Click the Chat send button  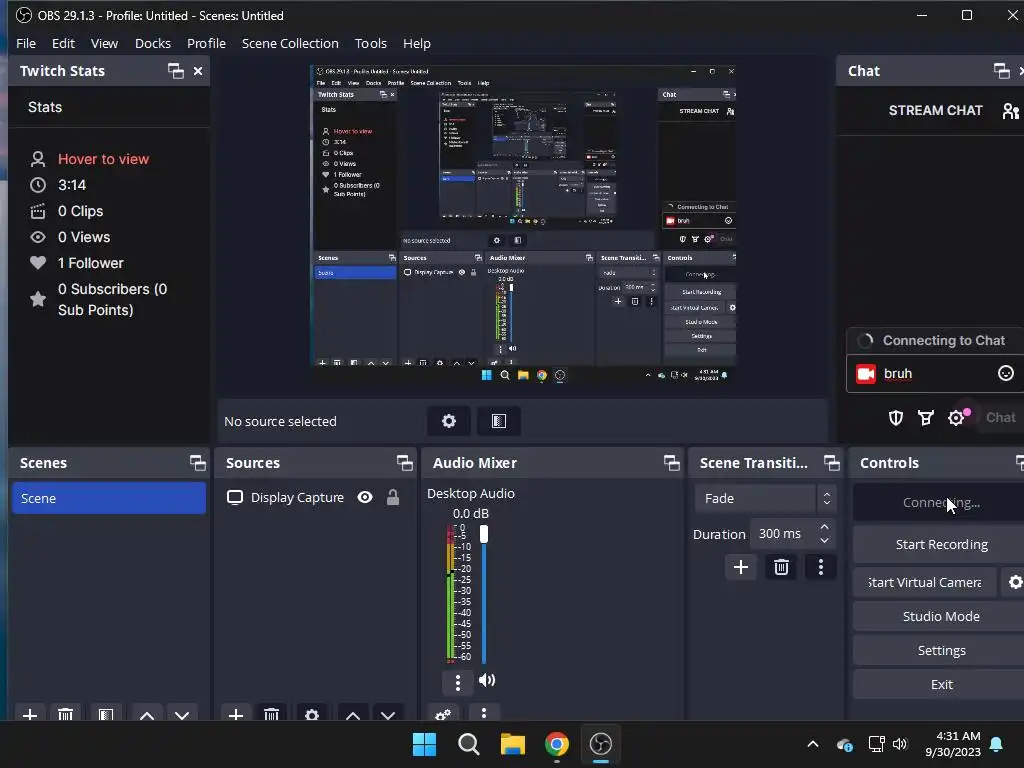click(x=1000, y=418)
